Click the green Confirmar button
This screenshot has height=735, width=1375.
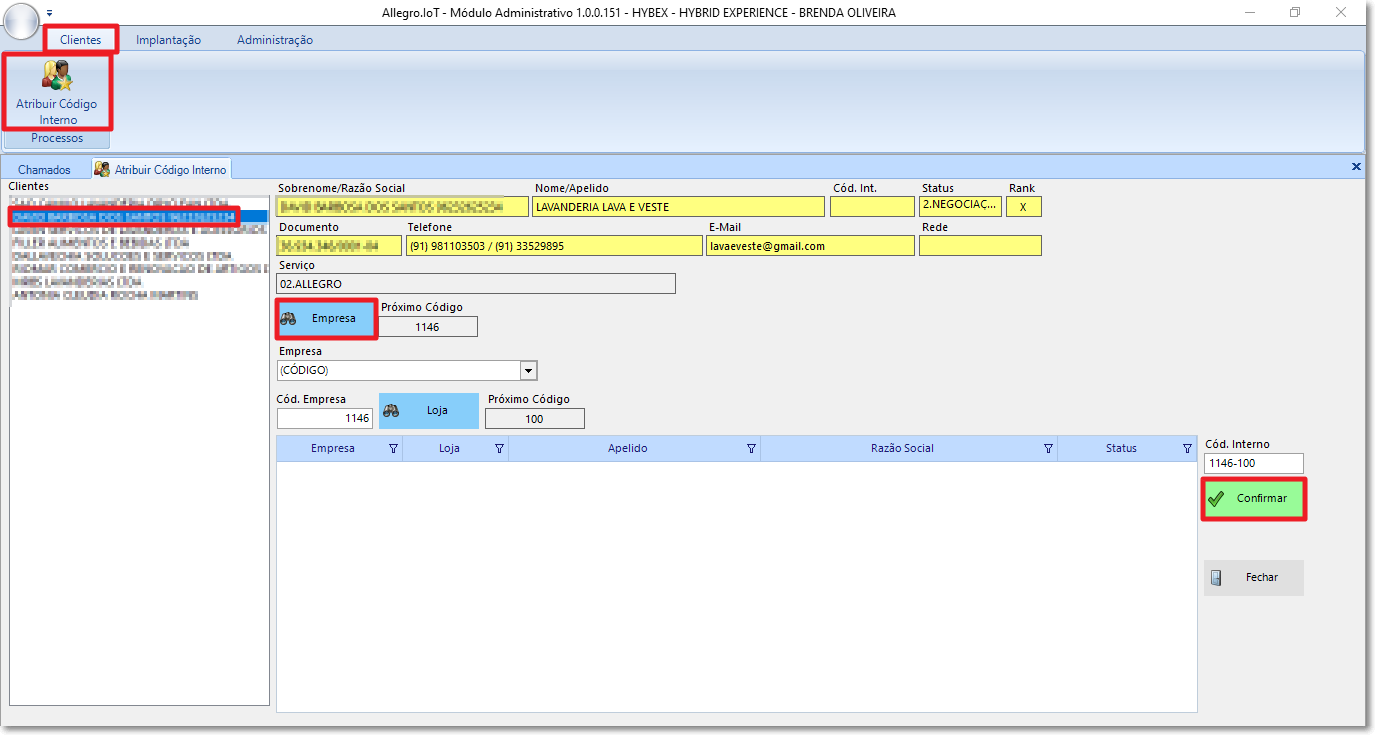1253,498
